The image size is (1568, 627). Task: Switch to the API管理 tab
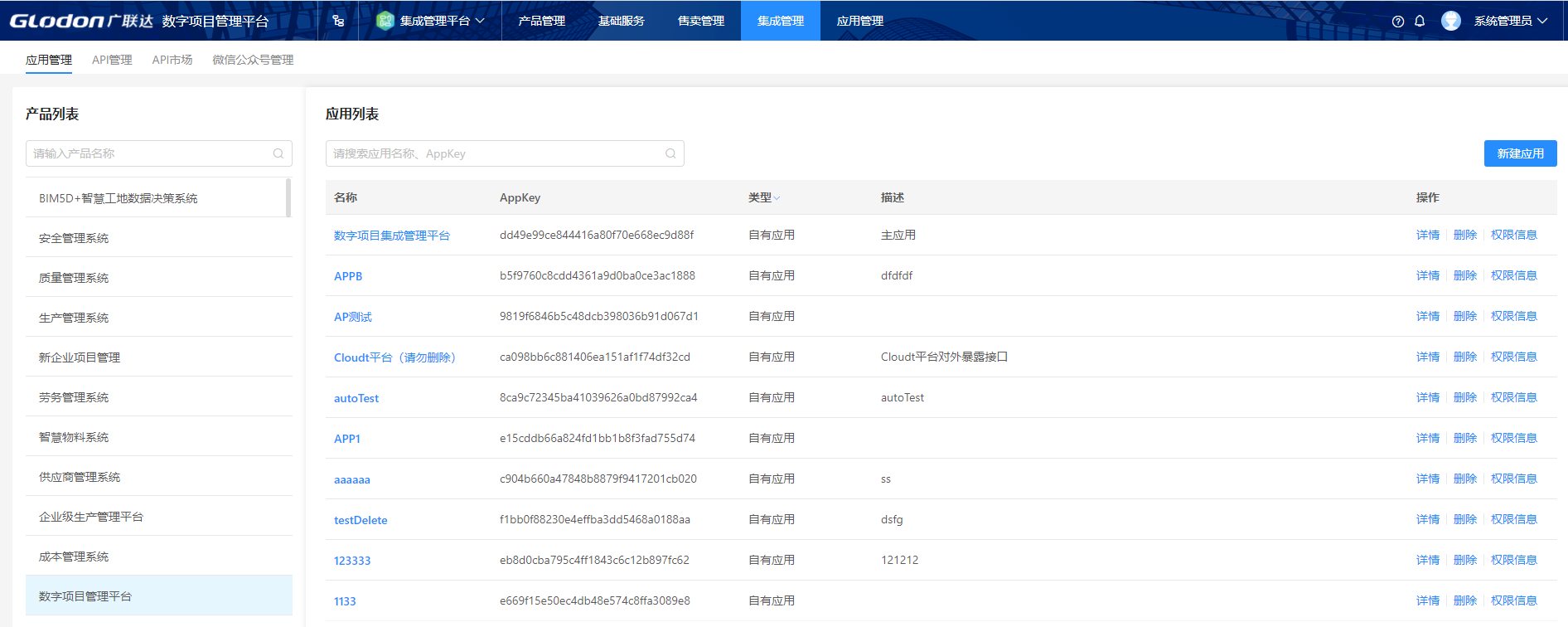click(x=112, y=60)
